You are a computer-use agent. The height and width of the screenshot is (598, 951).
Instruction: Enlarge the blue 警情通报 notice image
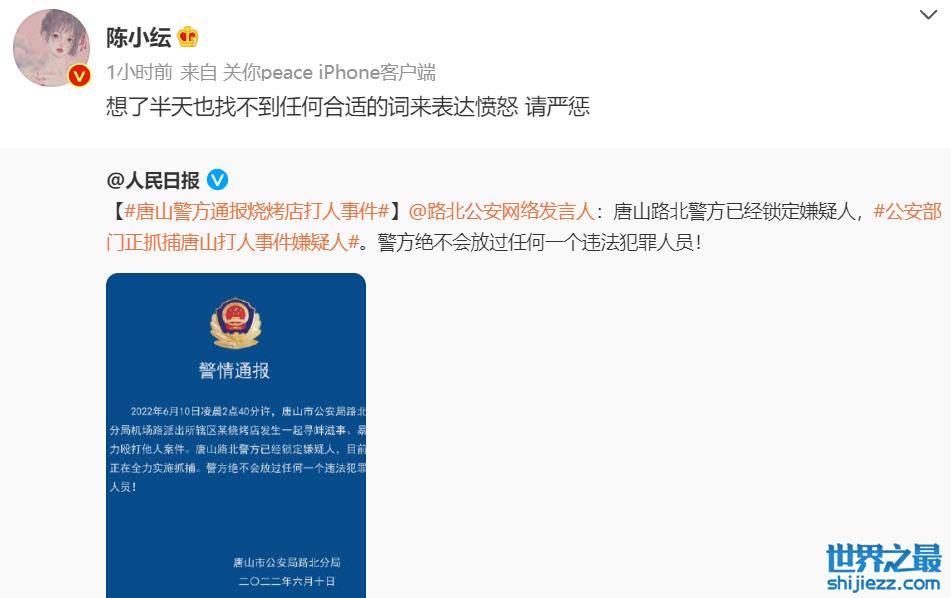coord(236,435)
